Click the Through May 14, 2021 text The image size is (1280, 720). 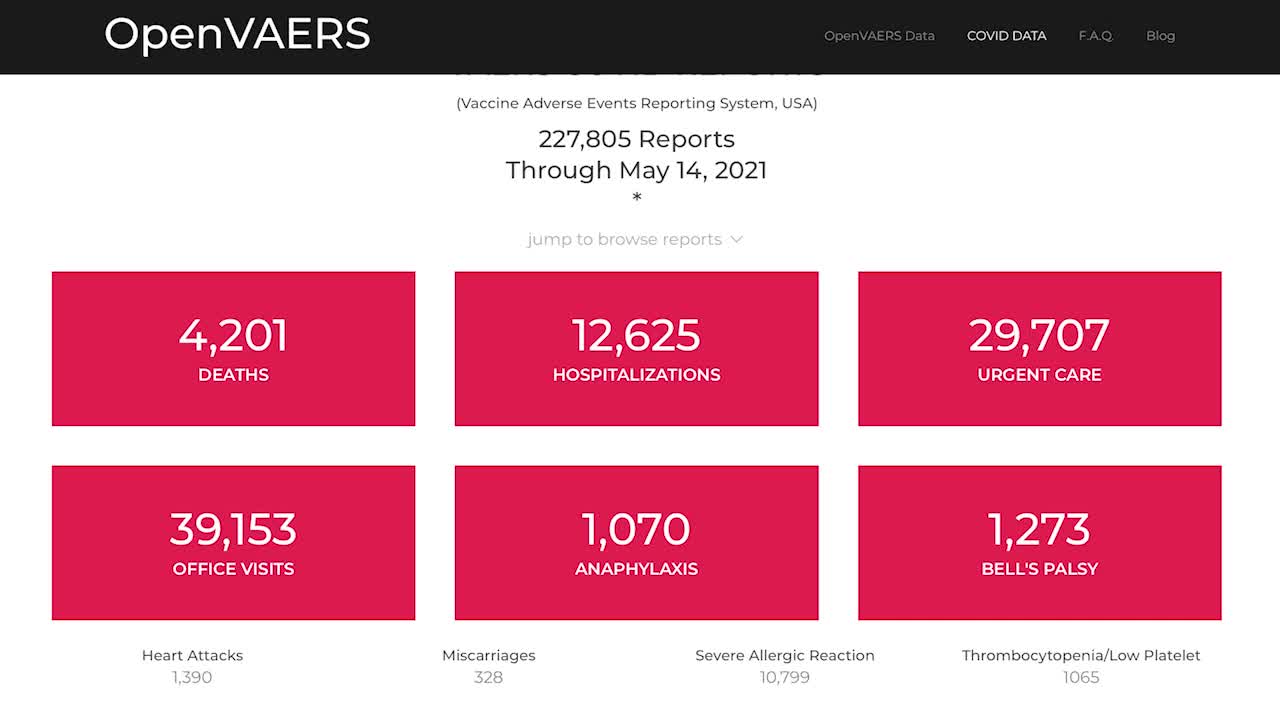(636, 170)
